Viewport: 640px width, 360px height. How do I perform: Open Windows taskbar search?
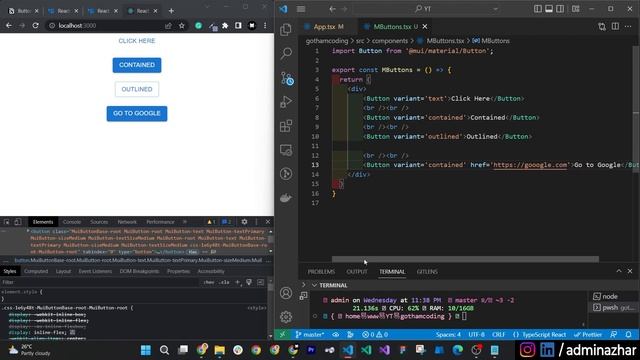164,350
